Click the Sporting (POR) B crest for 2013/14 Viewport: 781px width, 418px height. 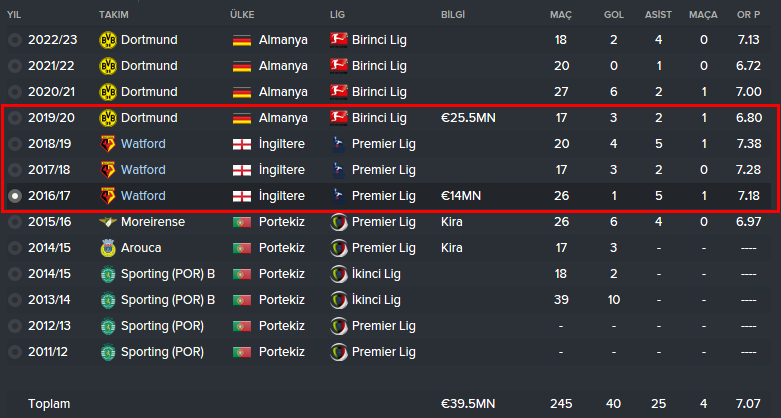(108, 300)
